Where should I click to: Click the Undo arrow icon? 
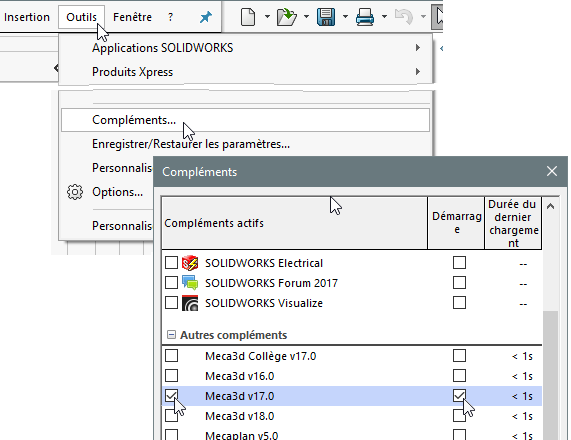coord(404,17)
